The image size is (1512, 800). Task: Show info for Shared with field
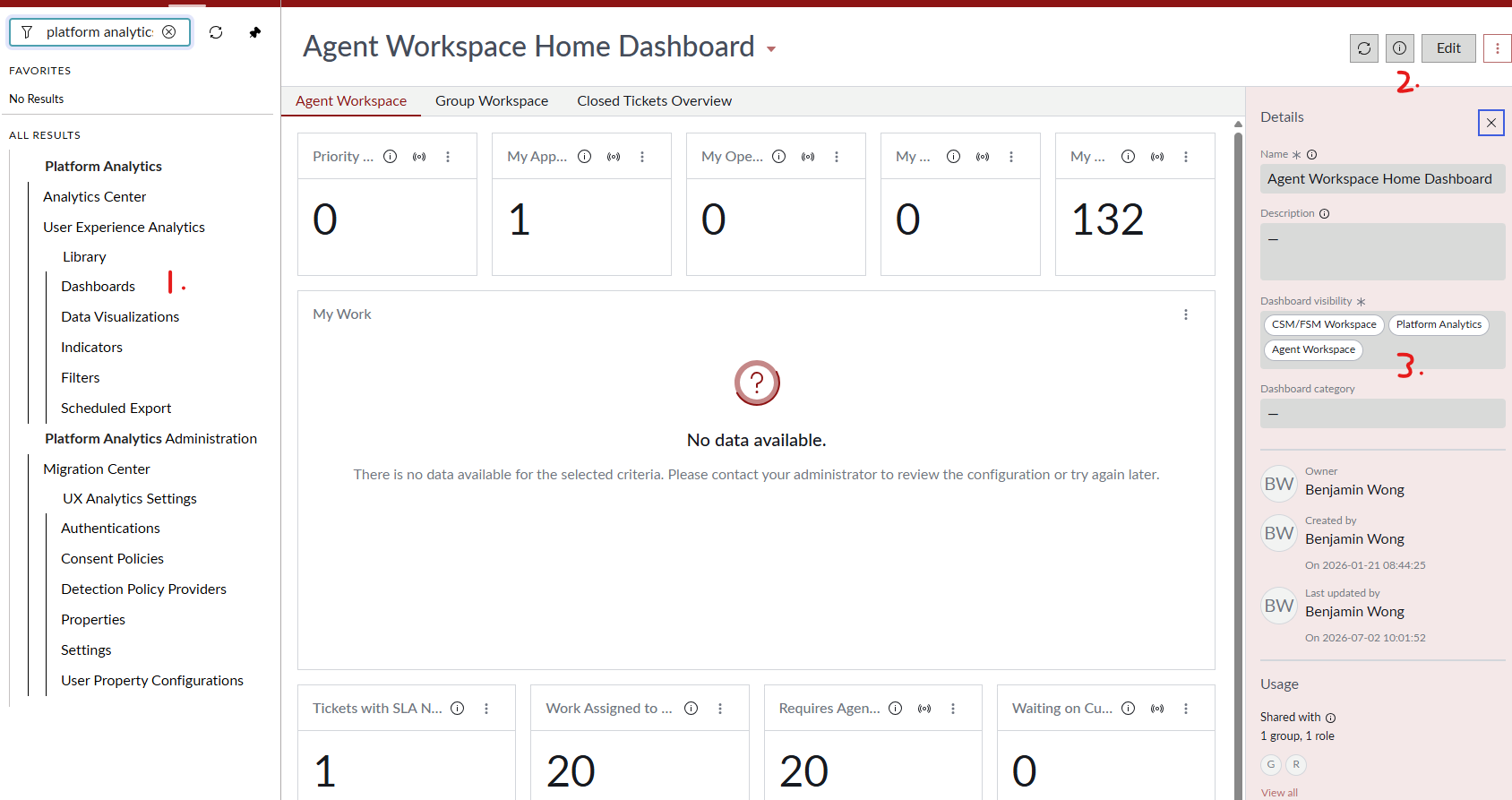coord(1331,718)
